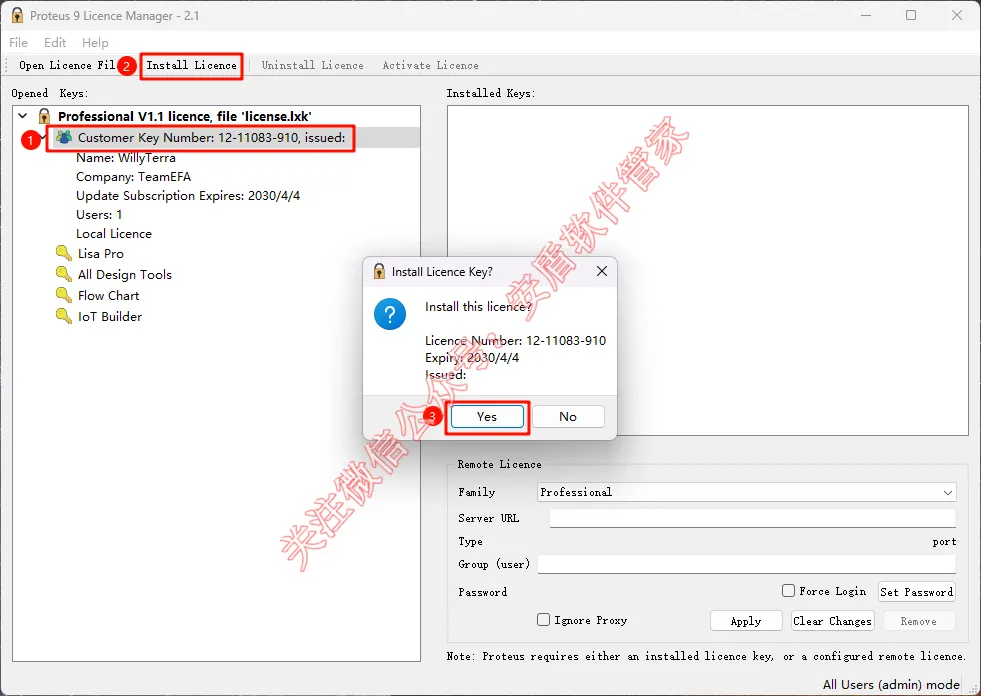Click the key icon beside All Design Tools
Screen dimensions: 981x696
[64, 274]
